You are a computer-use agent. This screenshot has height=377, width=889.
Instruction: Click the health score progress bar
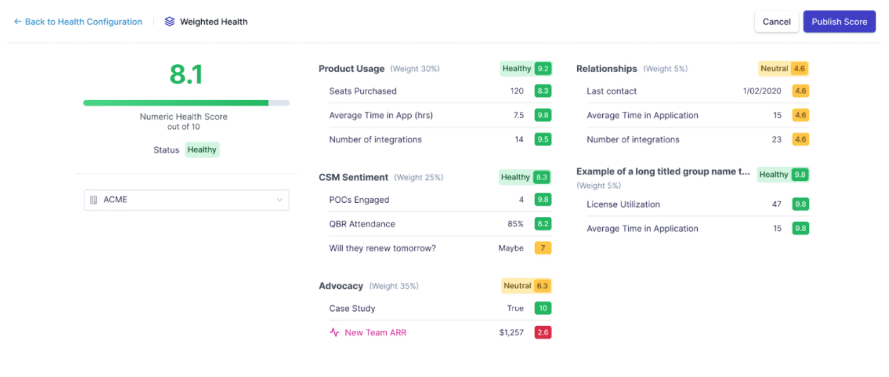click(187, 103)
